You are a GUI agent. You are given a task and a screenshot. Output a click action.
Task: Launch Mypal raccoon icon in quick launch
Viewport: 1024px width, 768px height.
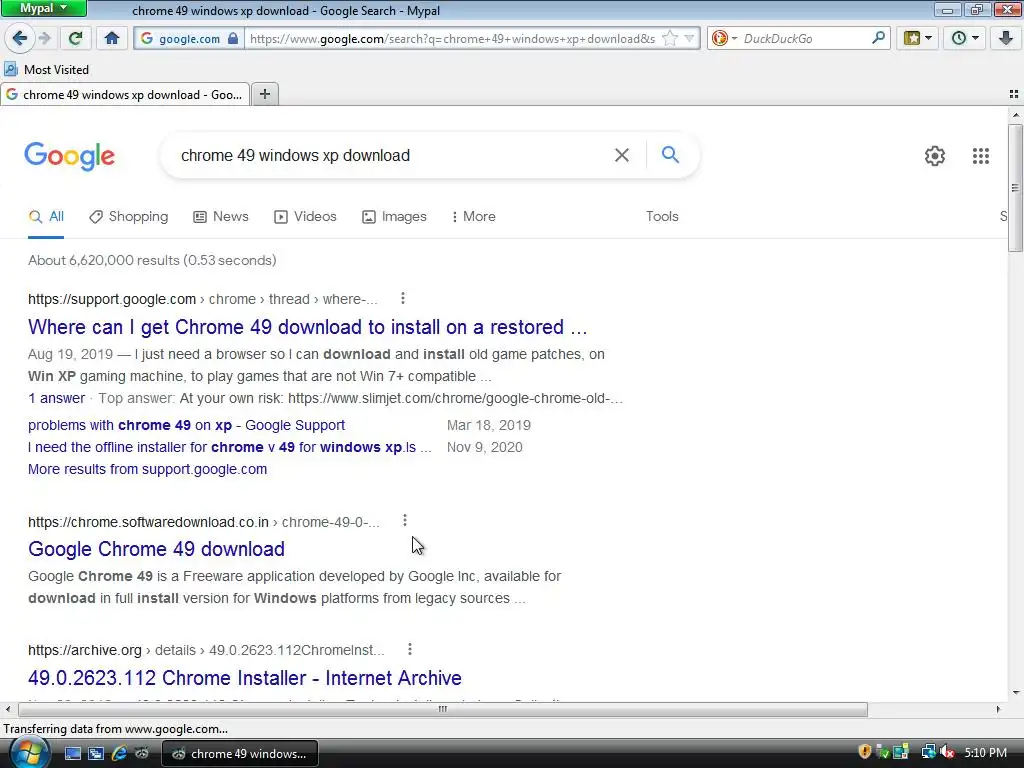click(142, 754)
